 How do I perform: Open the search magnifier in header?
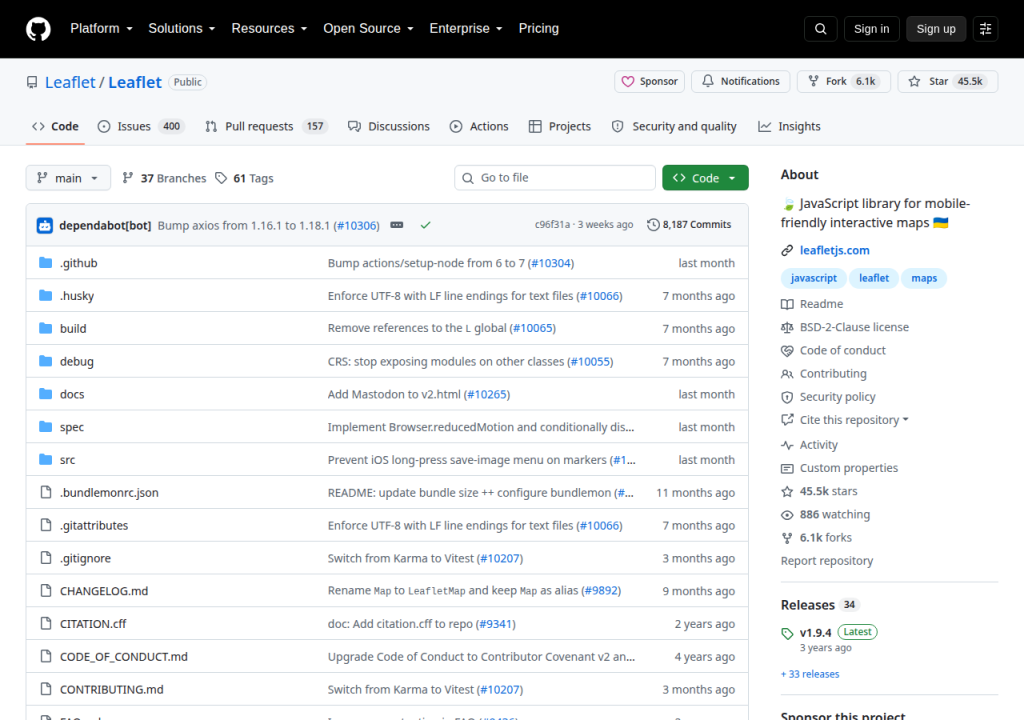(820, 29)
